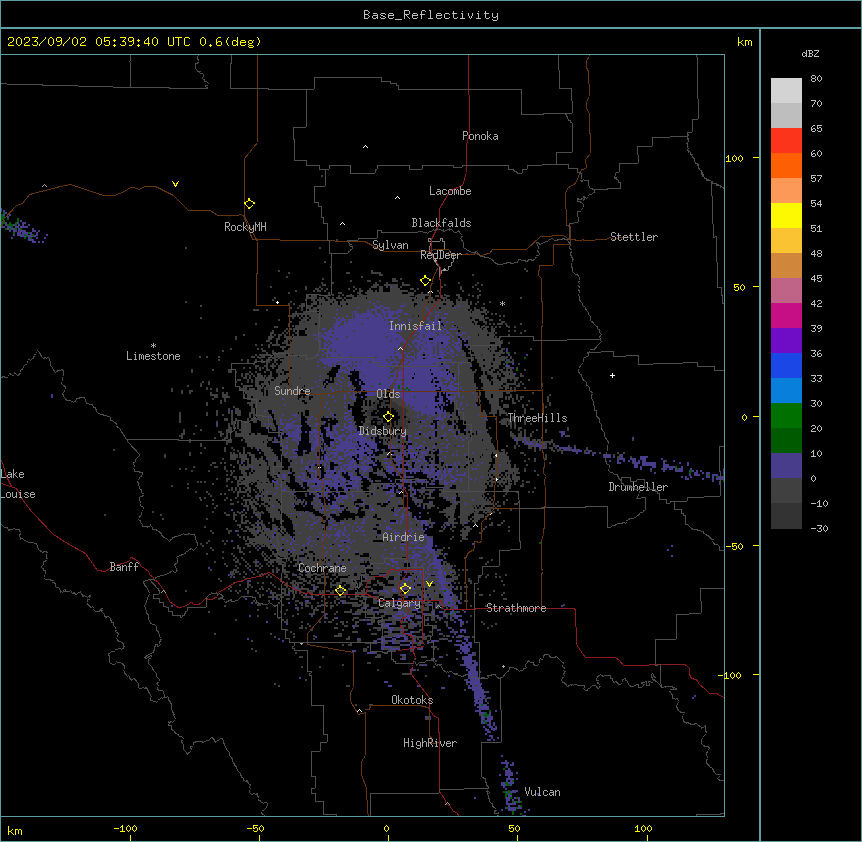Viewport: 862px width, 842px height.
Task: Click the slate purple 10-0 dBZ legend swatch
Action: (786, 466)
